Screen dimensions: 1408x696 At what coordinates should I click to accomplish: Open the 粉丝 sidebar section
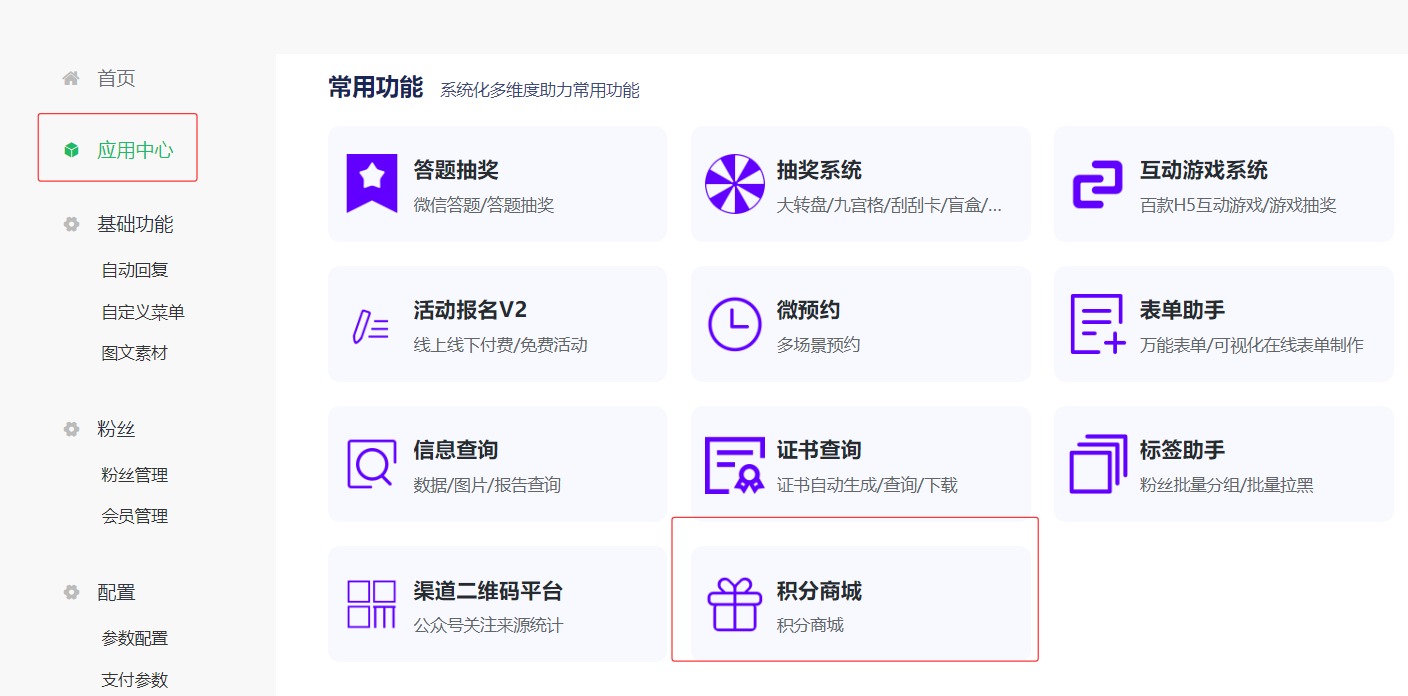pos(116,429)
